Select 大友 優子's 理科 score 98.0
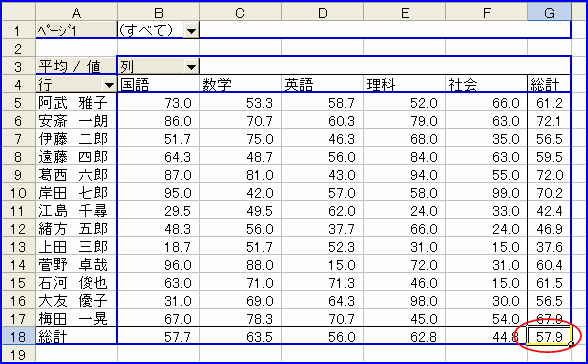This screenshot has width=588, height=364. tap(405, 301)
